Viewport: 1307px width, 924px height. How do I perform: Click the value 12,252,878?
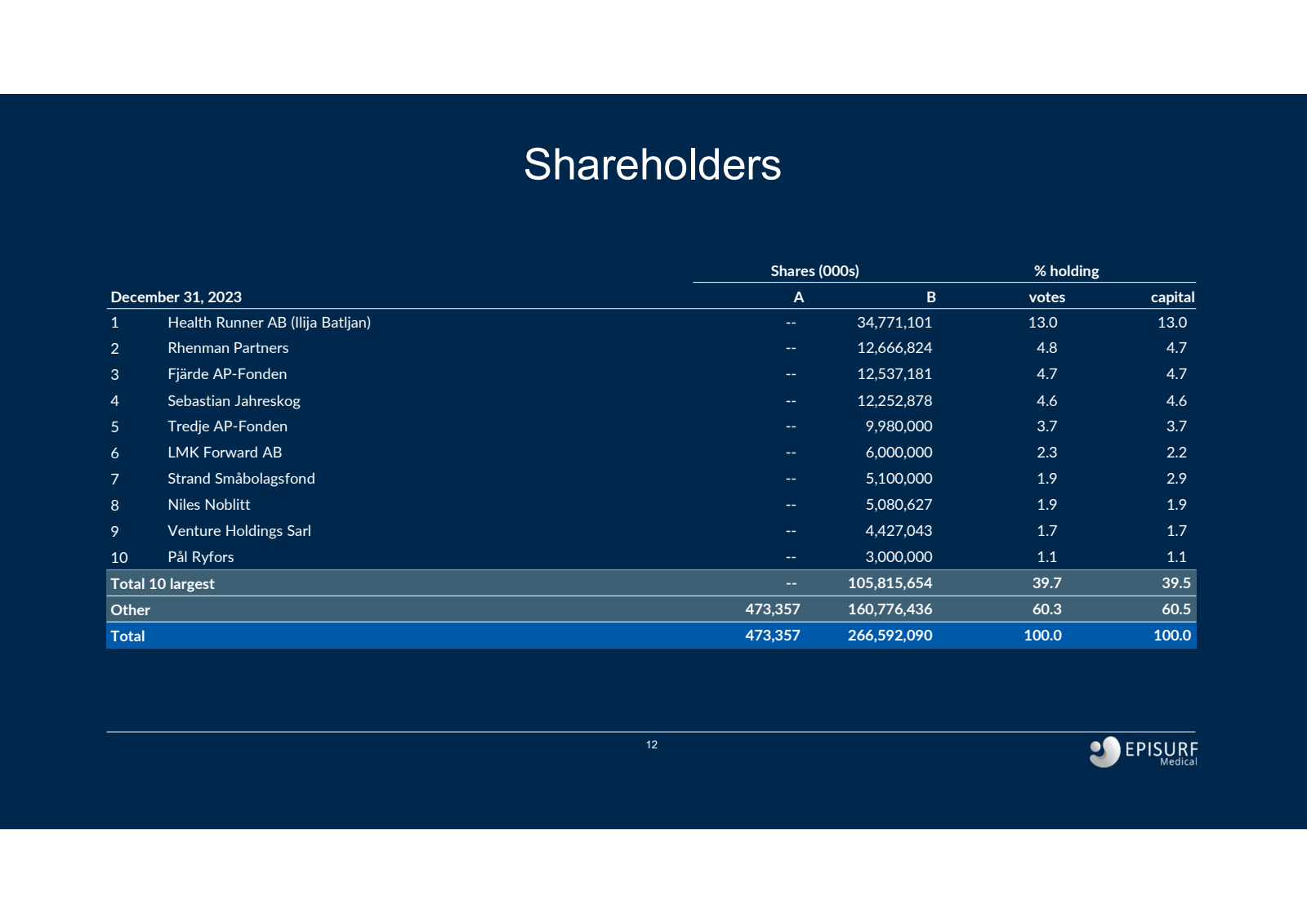coord(894,400)
